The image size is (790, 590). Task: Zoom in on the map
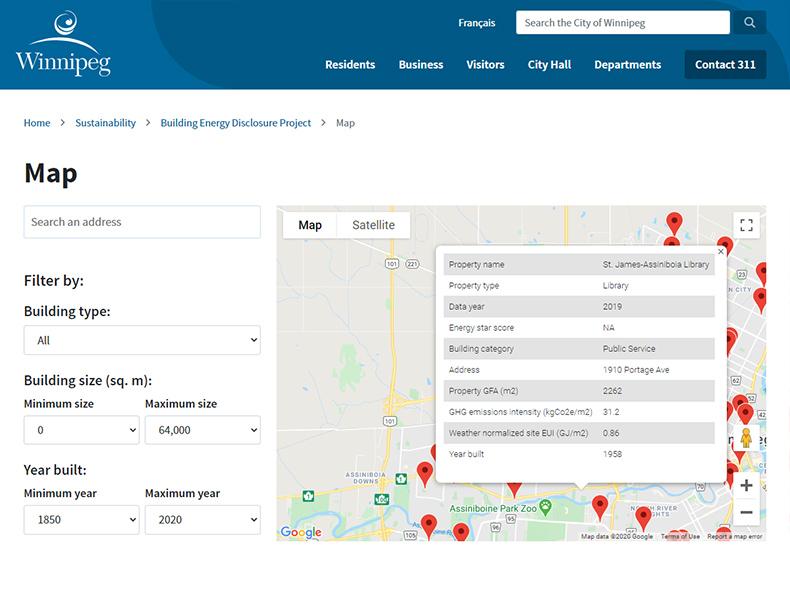(x=746, y=486)
